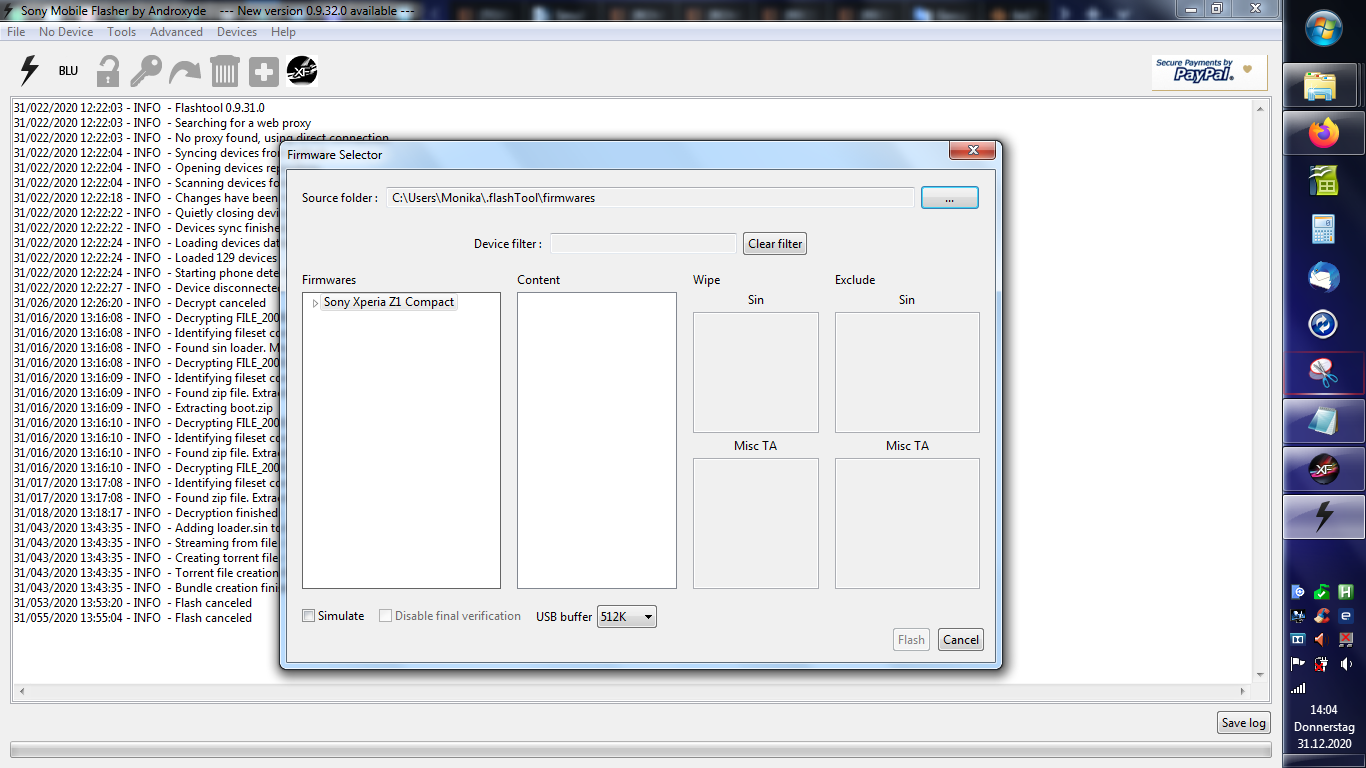Click the lightning bolt Flash device icon
Image resolution: width=1366 pixels, height=768 pixels.
tap(30, 71)
